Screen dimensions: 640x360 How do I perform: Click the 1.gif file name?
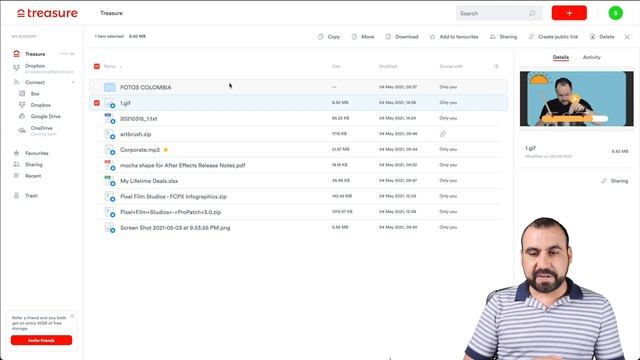[x=125, y=103]
